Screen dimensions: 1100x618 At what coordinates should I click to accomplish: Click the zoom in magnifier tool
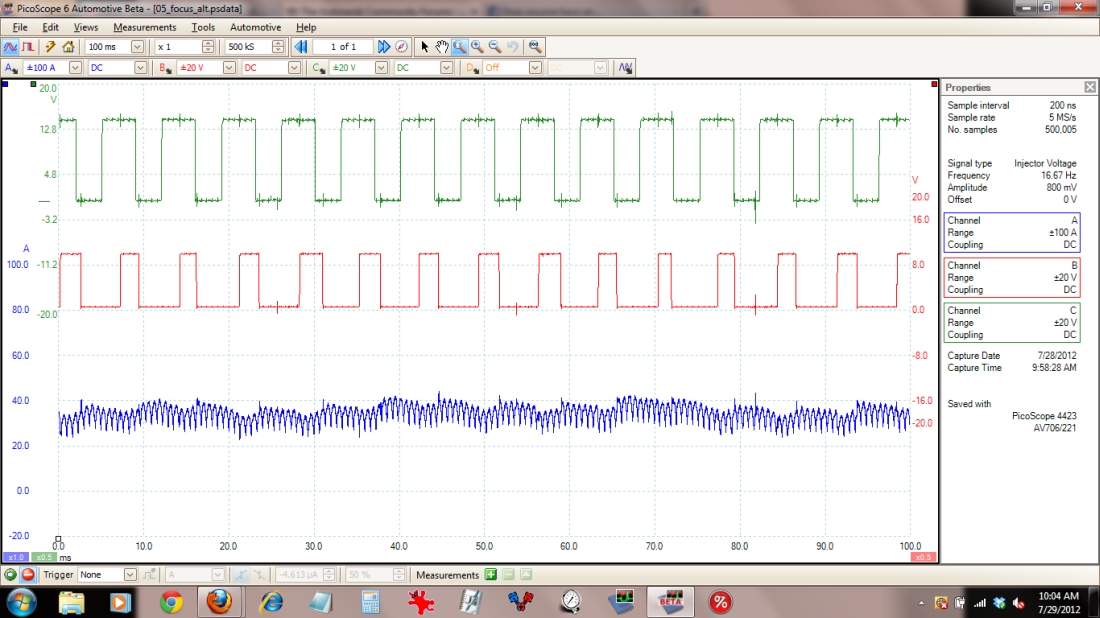(477, 47)
